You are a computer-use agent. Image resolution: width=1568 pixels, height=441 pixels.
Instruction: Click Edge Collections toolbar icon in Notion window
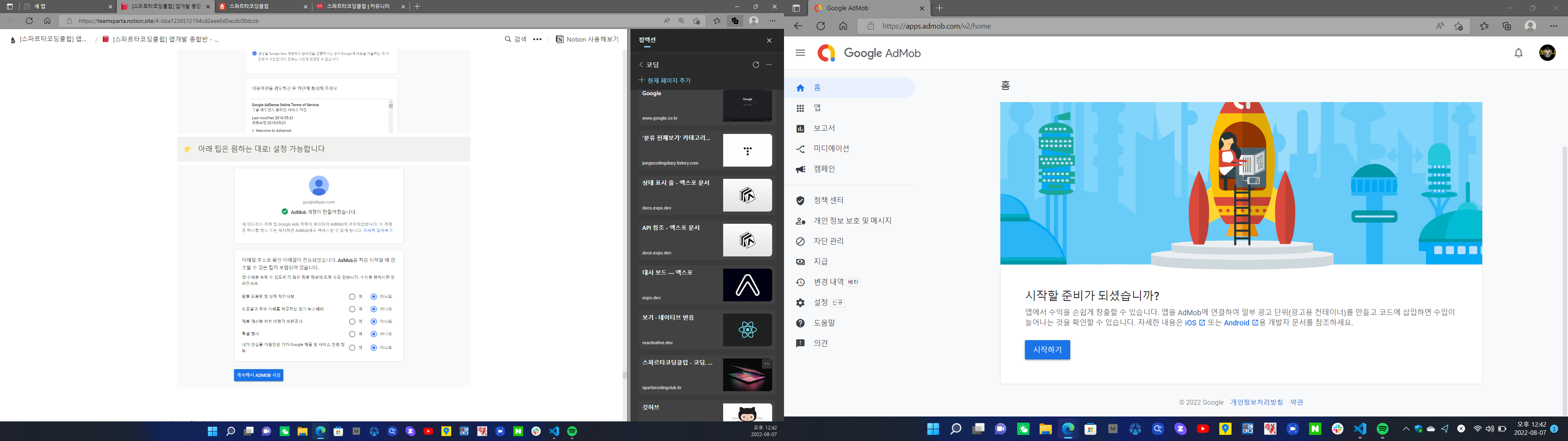pyautogui.click(x=735, y=21)
